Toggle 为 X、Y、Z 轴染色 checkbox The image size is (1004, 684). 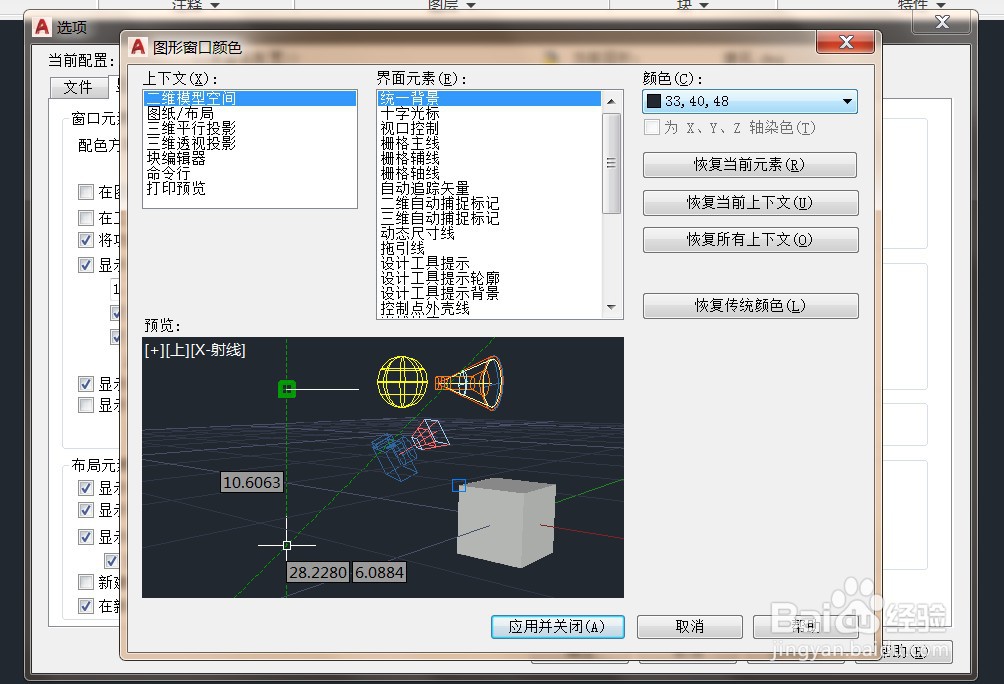tap(652, 127)
